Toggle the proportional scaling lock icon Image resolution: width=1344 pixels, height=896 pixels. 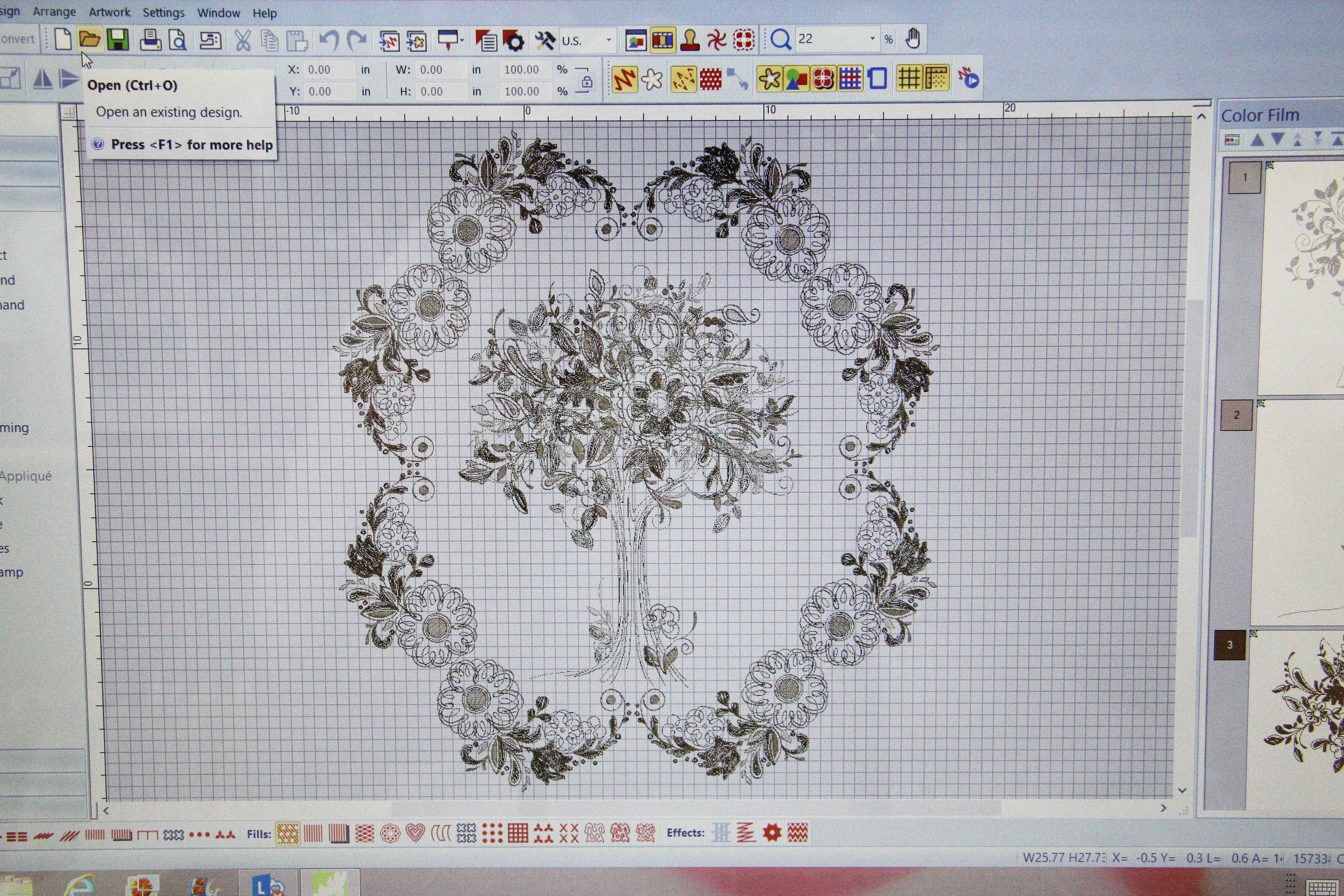(587, 82)
